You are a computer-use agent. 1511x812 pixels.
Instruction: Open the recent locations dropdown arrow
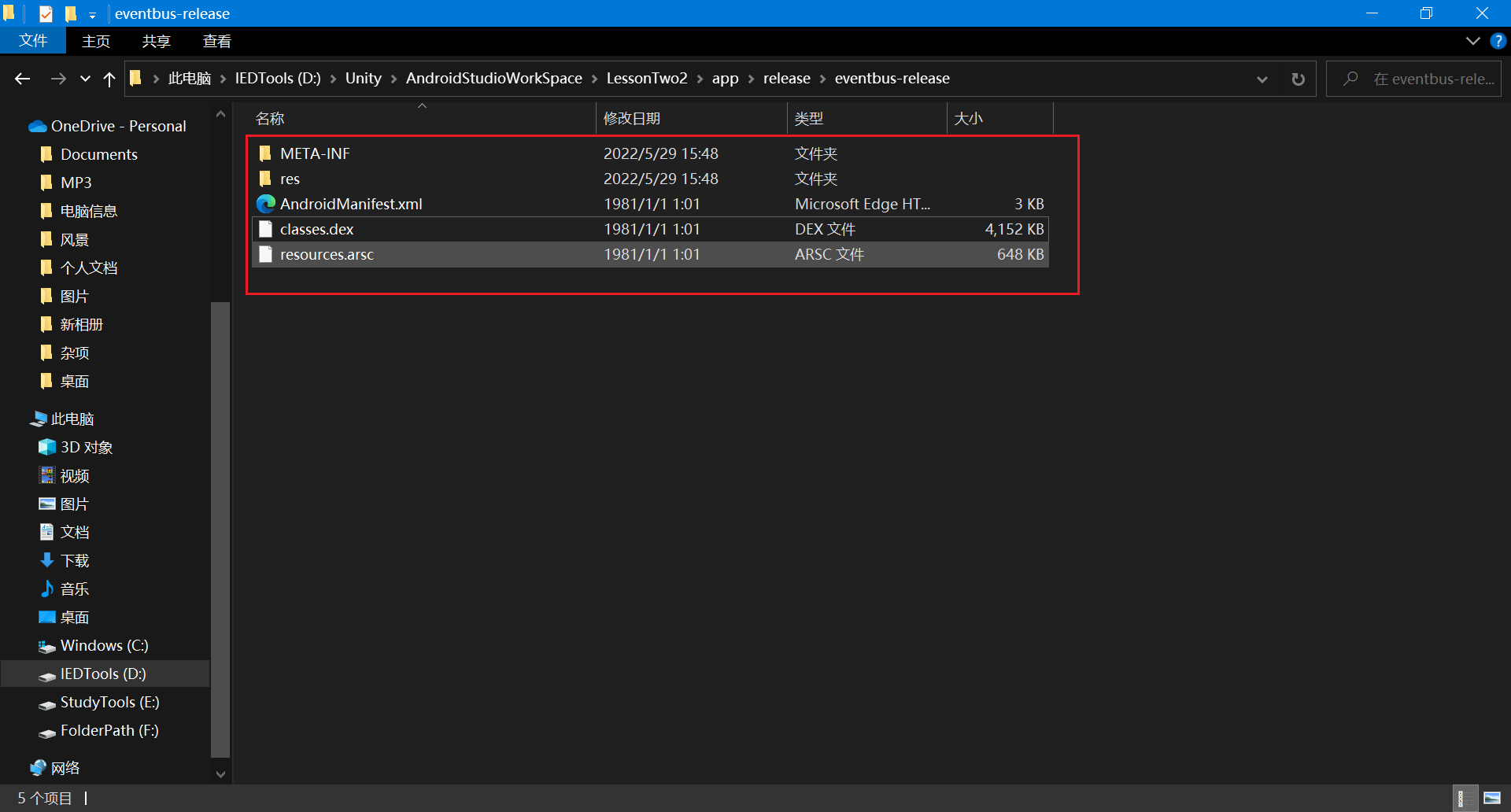pos(85,79)
